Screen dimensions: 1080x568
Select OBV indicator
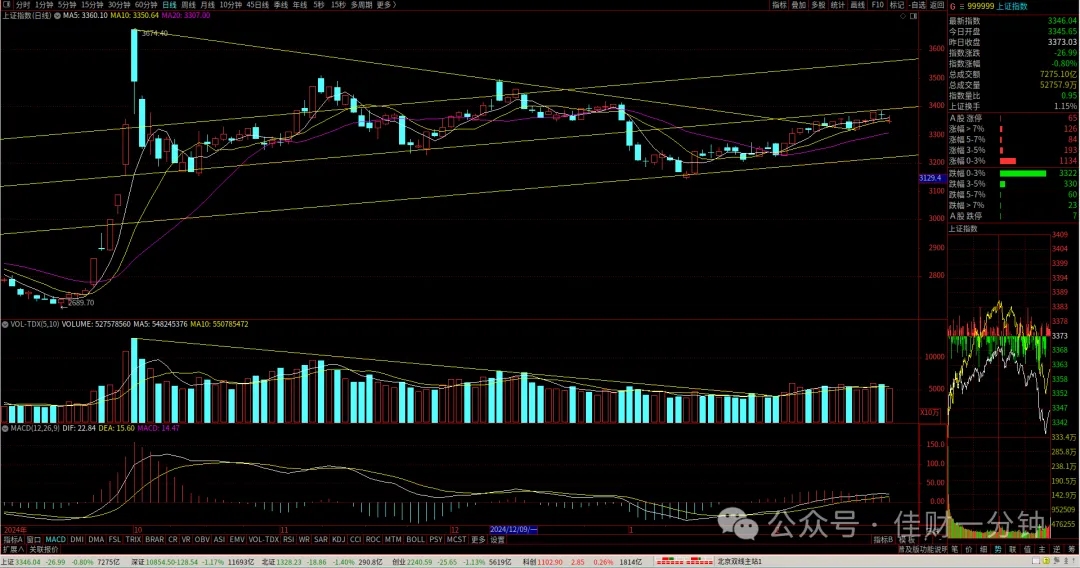pos(202,540)
